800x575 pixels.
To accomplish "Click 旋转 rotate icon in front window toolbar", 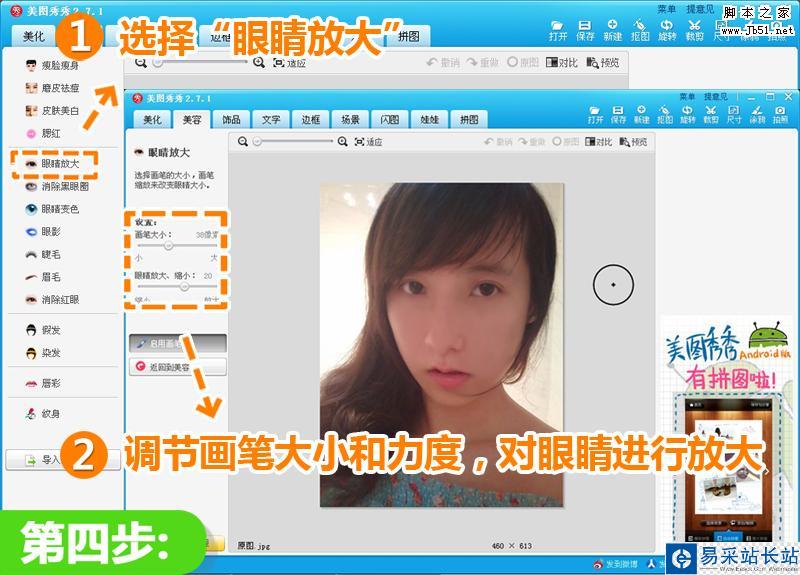I will coord(687,115).
